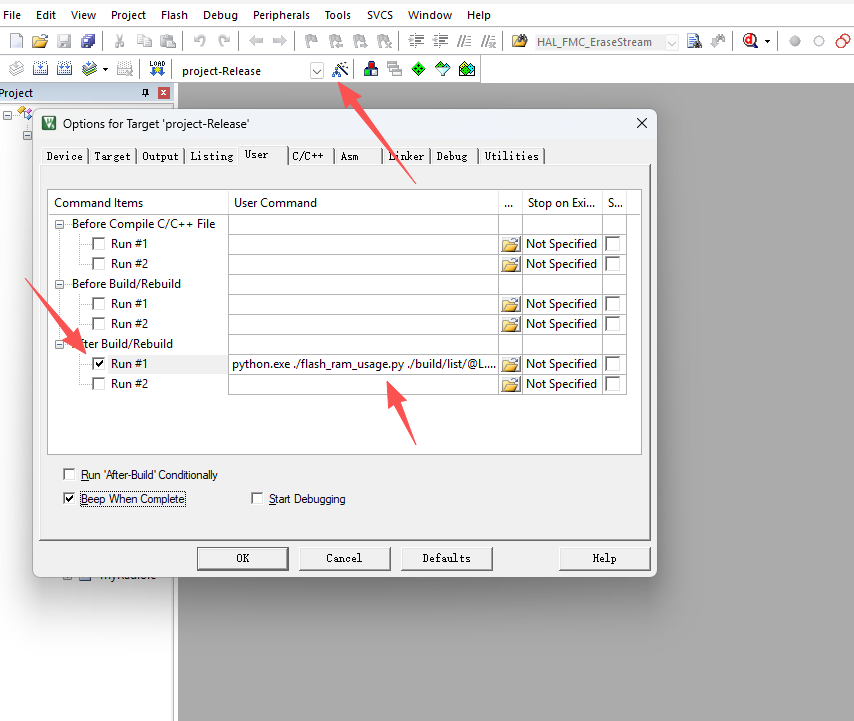Open the Peripherals menu

(x=281, y=15)
